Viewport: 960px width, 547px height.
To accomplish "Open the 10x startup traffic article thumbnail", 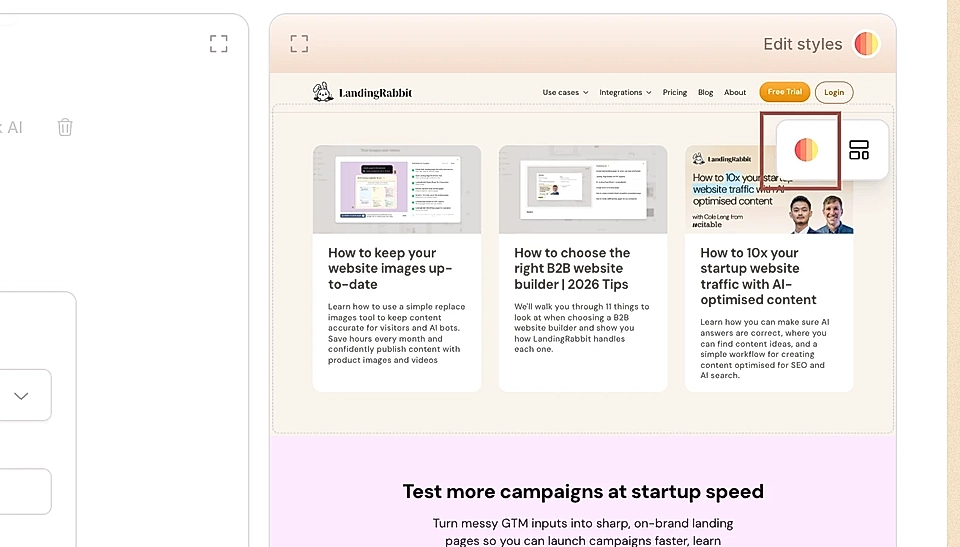I will [769, 189].
